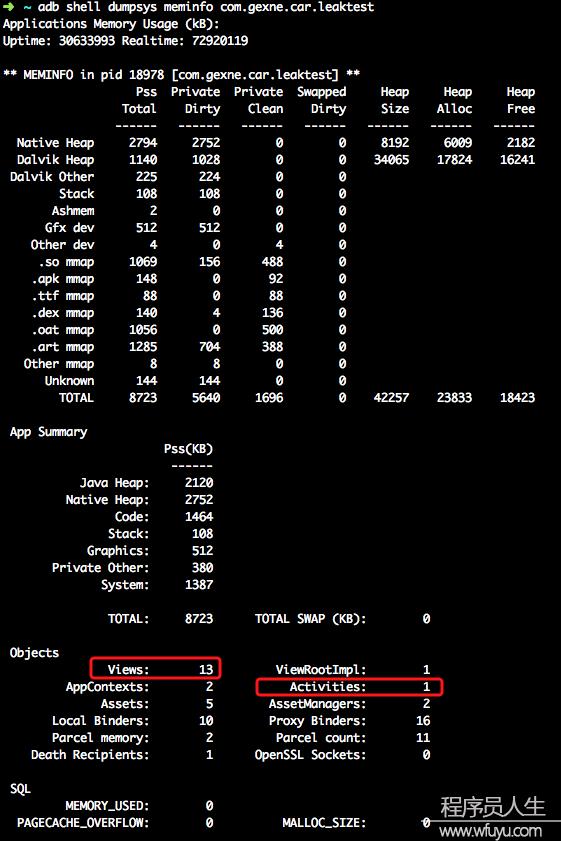This screenshot has height=841, width=561.
Task: Click the Graphics value 512
Action: pos(202,551)
